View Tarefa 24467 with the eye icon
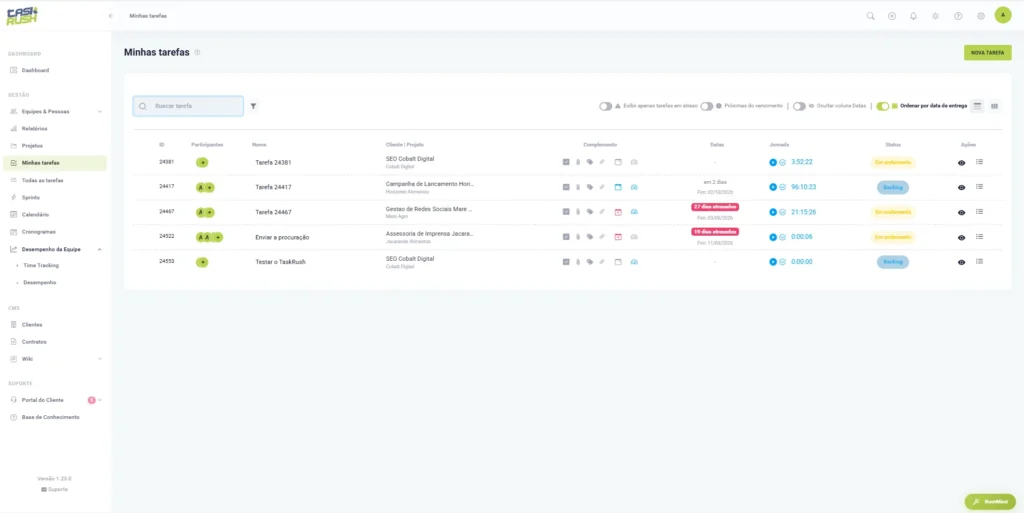This screenshot has width=1024, height=513. (x=961, y=213)
